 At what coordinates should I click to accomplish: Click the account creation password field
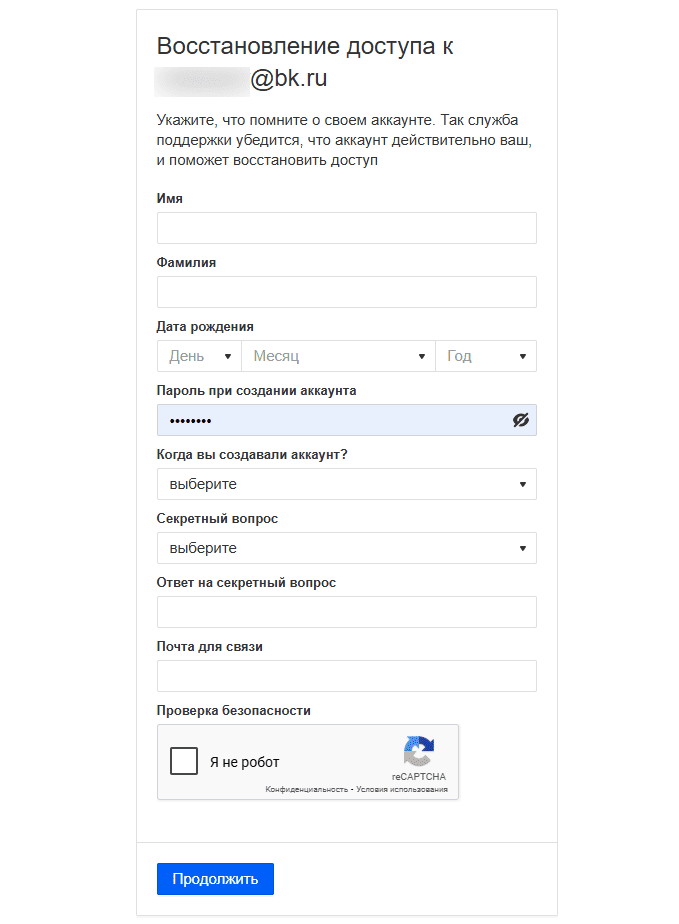point(330,420)
